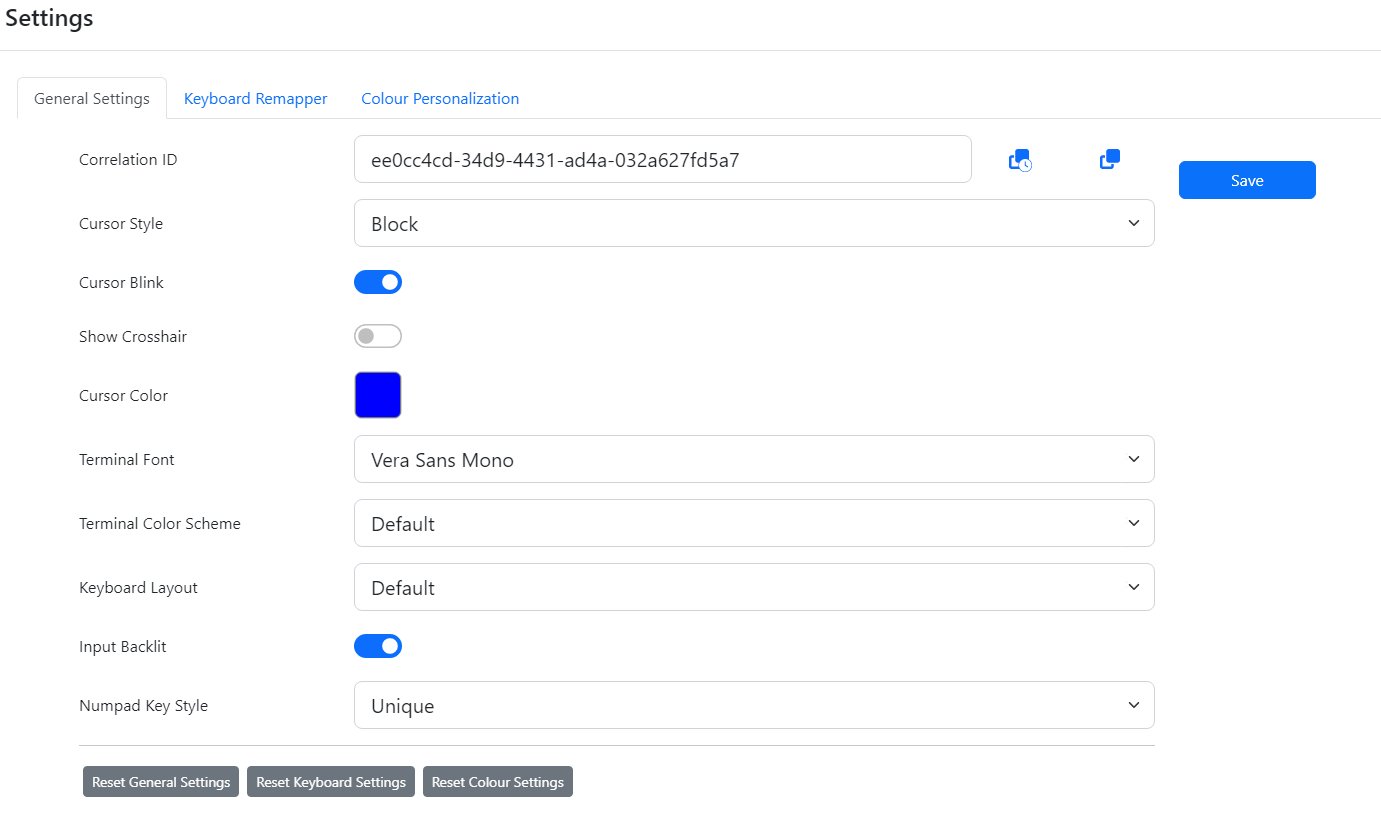This screenshot has width=1381, height=815.
Task: Open the Cursor Style dropdown
Action: click(754, 223)
